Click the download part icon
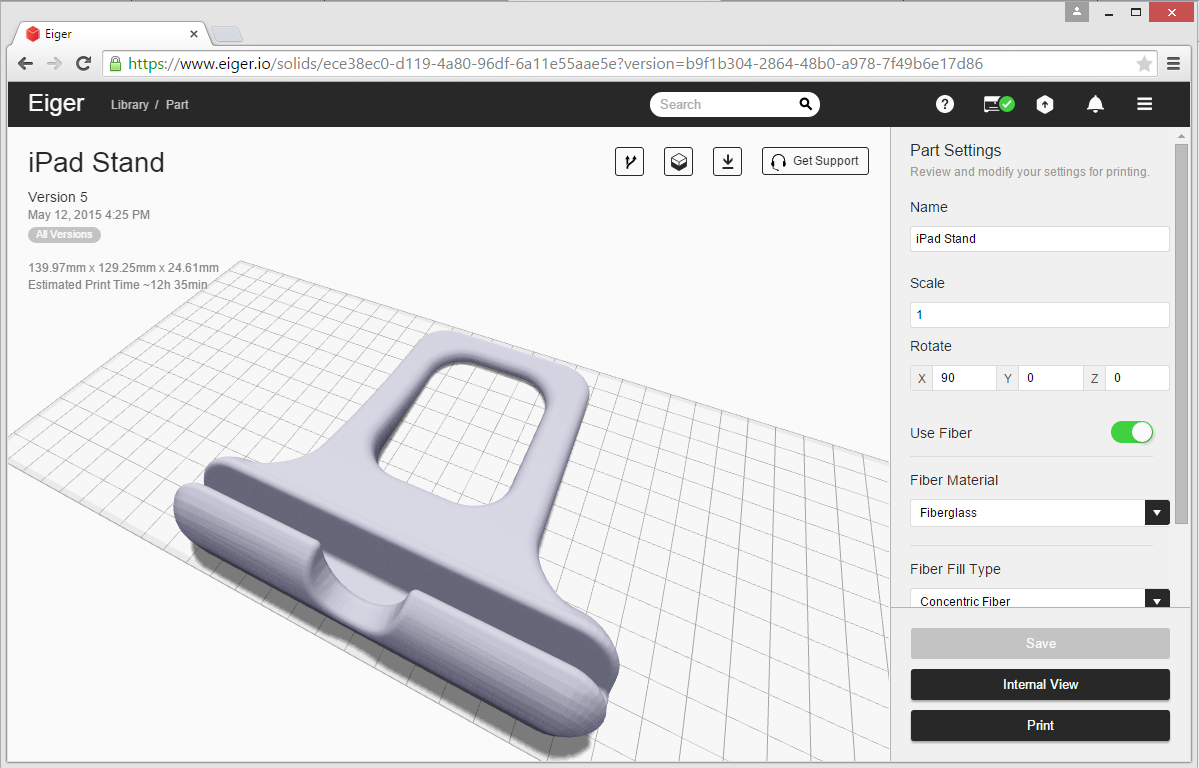This screenshot has height=768, width=1199. tap(728, 161)
